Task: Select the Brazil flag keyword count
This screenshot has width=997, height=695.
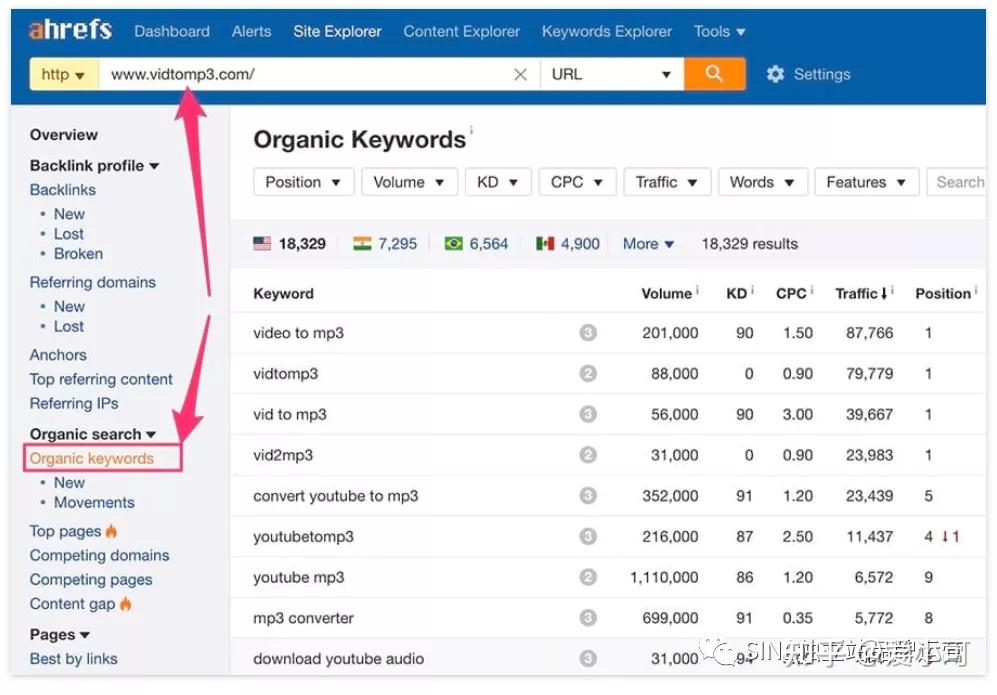Action: [x=488, y=243]
